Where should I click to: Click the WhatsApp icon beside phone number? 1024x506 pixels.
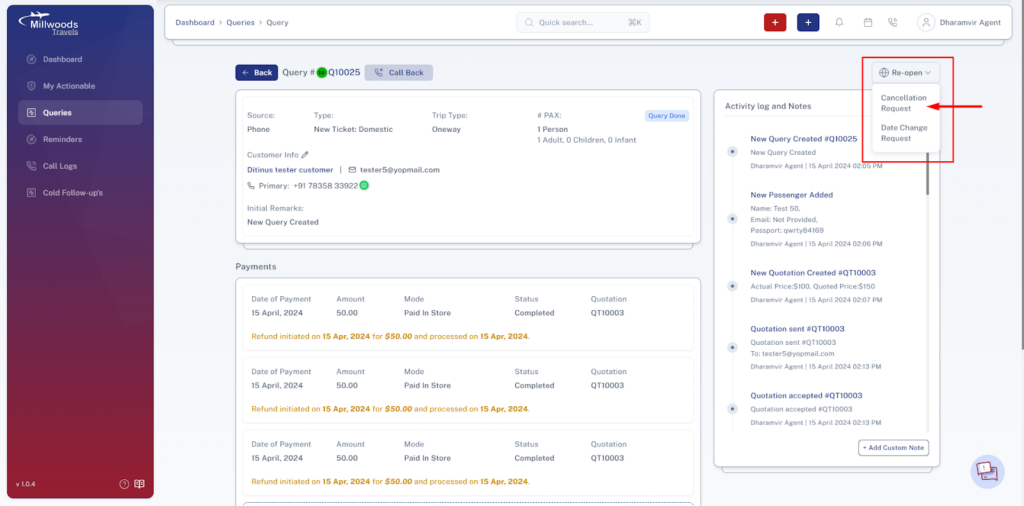tap(364, 185)
